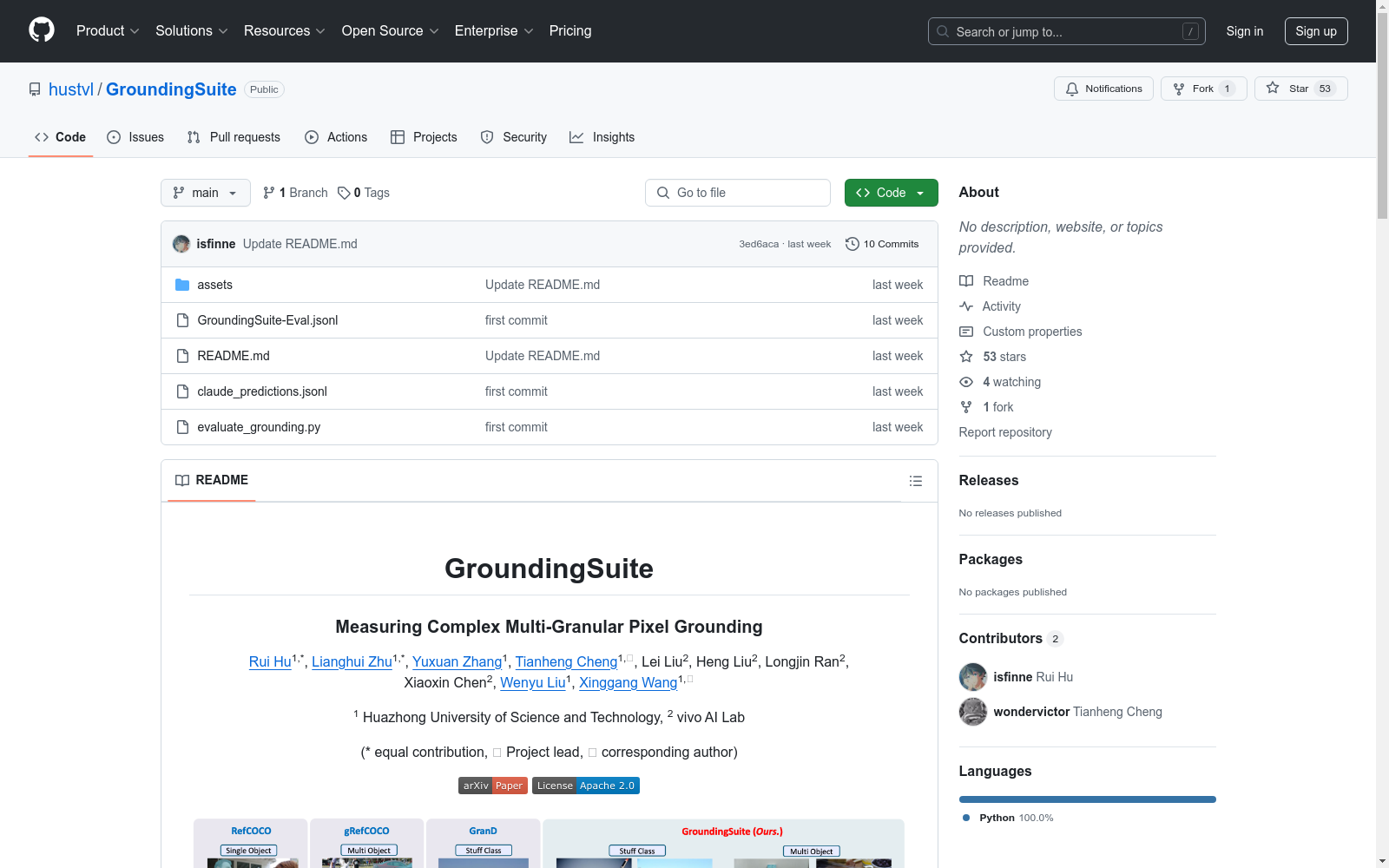
Task: Click the Sign in link
Action: pyautogui.click(x=1245, y=31)
